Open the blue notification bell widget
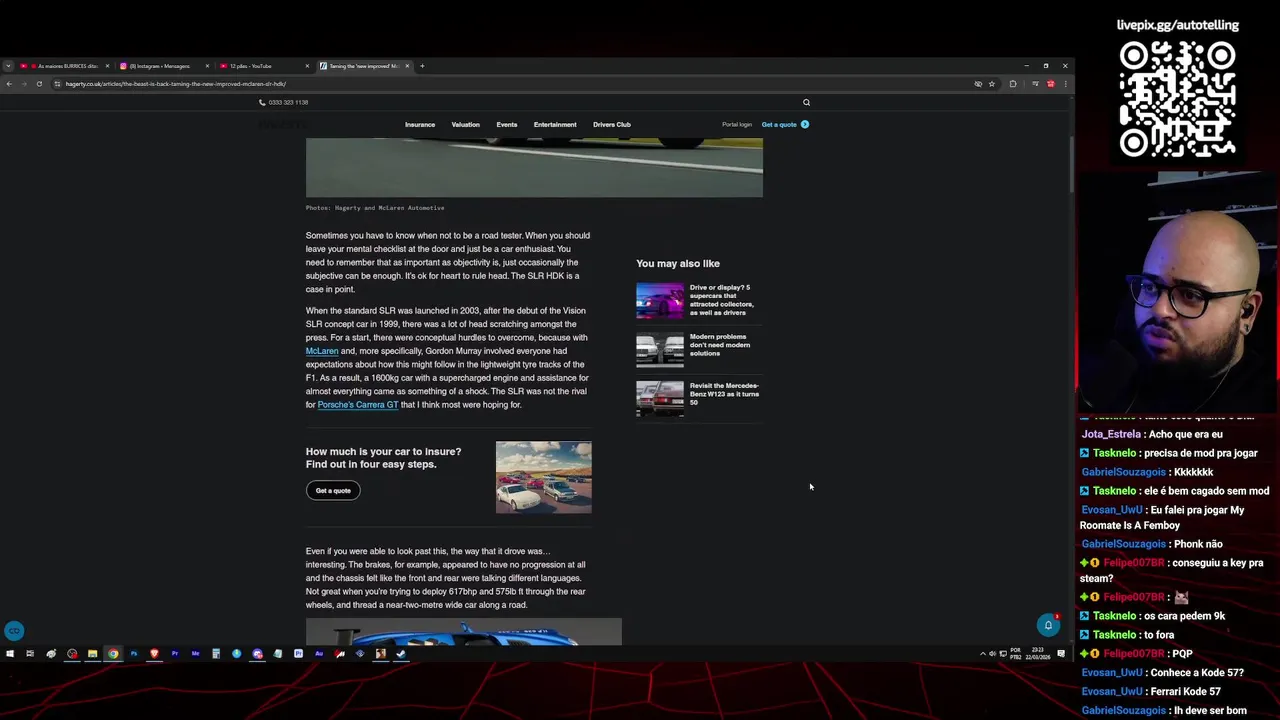Image resolution: width=1280 pixels, height=720 pixels. 1048,626
